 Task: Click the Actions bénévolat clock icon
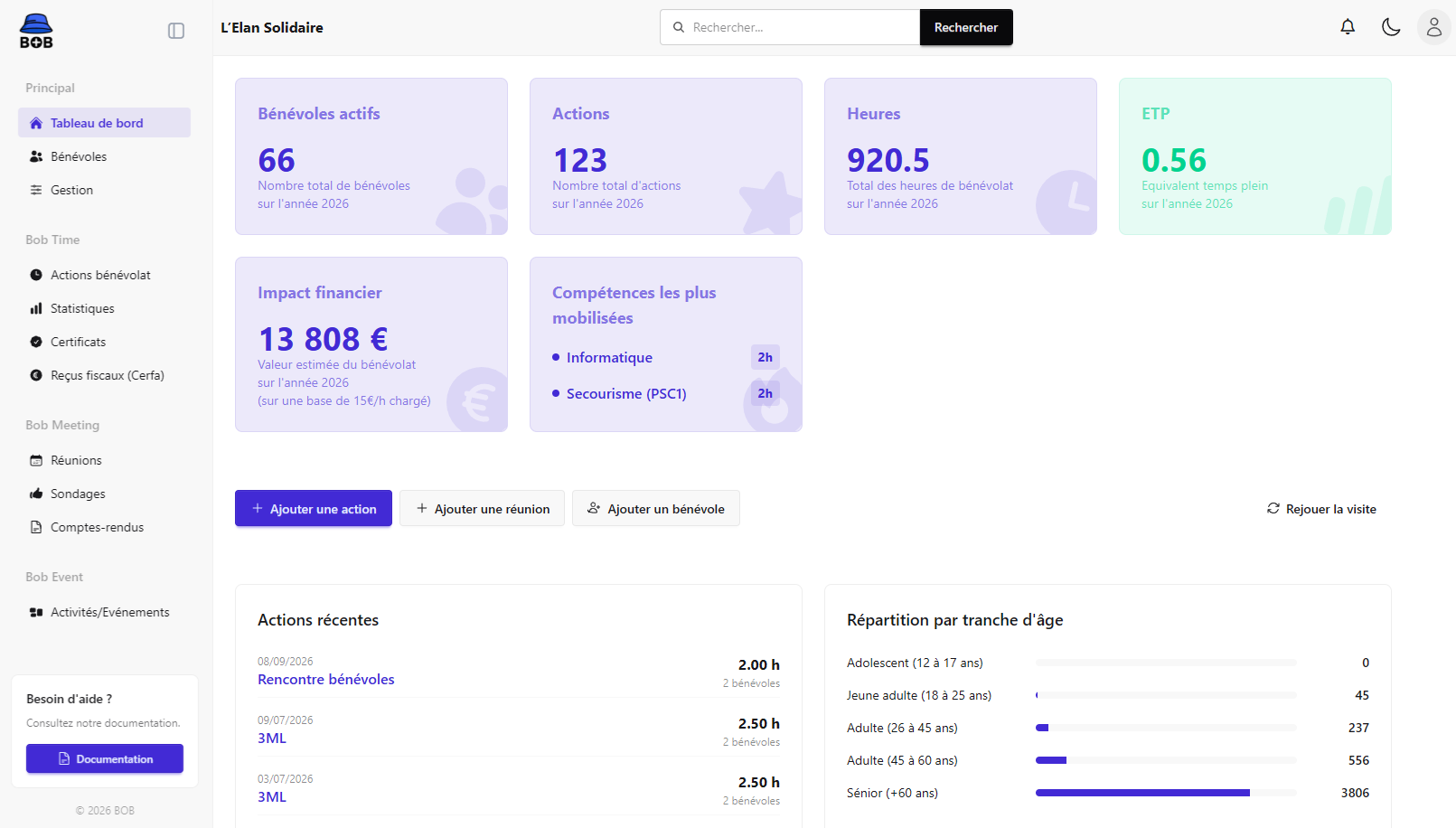point(36,275)
